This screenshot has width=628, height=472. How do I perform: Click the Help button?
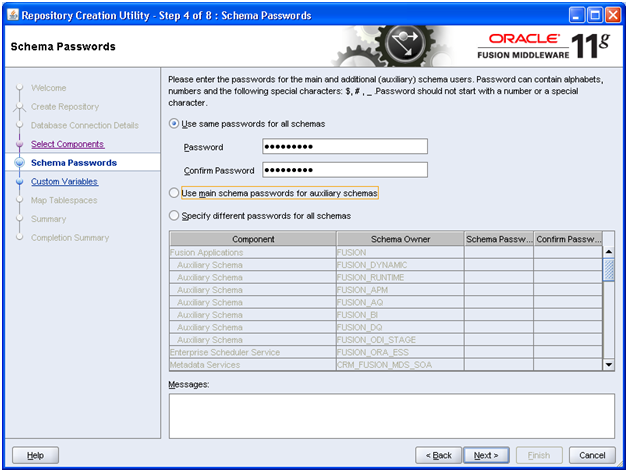coord(35,456)
